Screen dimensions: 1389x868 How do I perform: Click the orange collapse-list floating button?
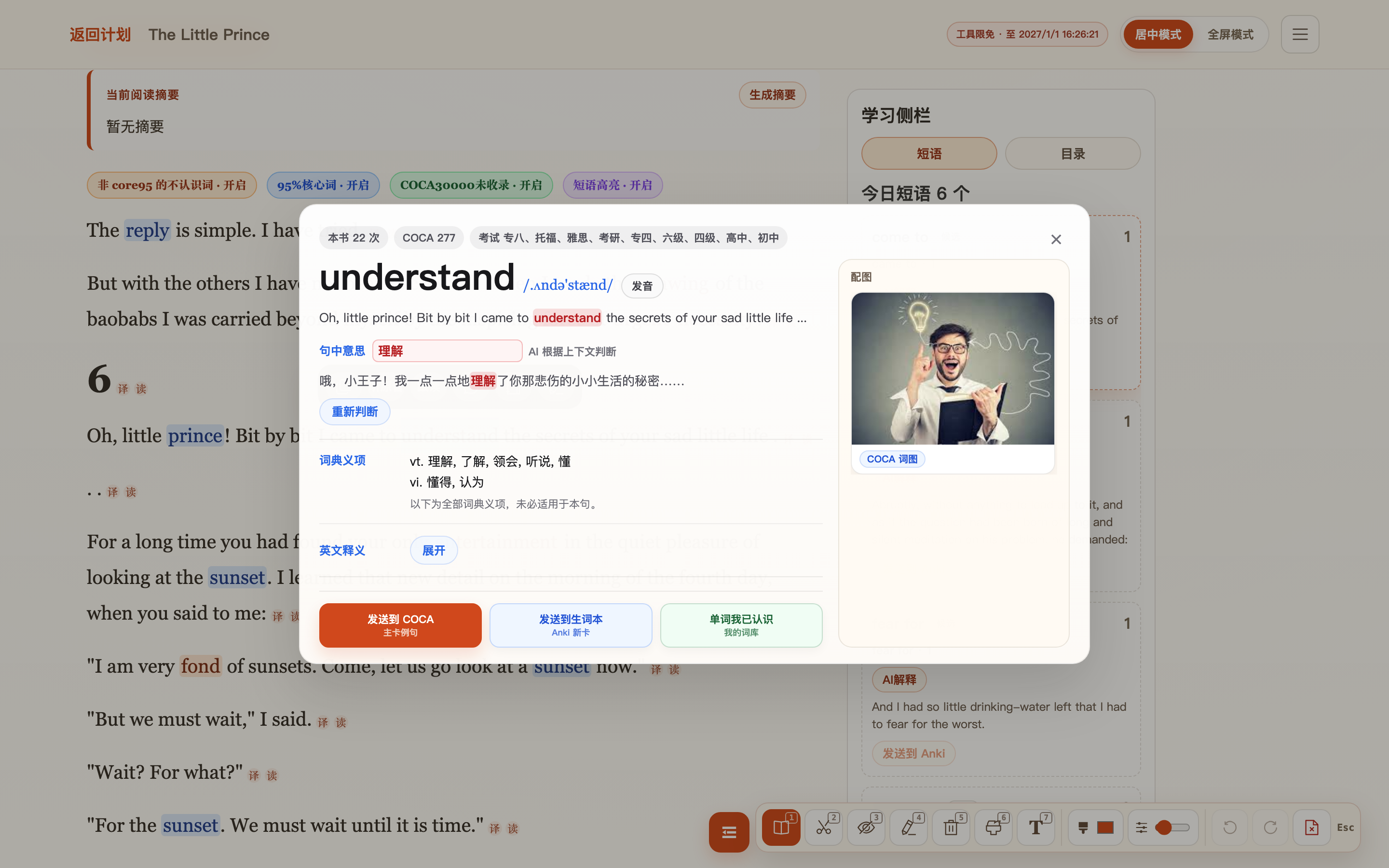point(729,832)
